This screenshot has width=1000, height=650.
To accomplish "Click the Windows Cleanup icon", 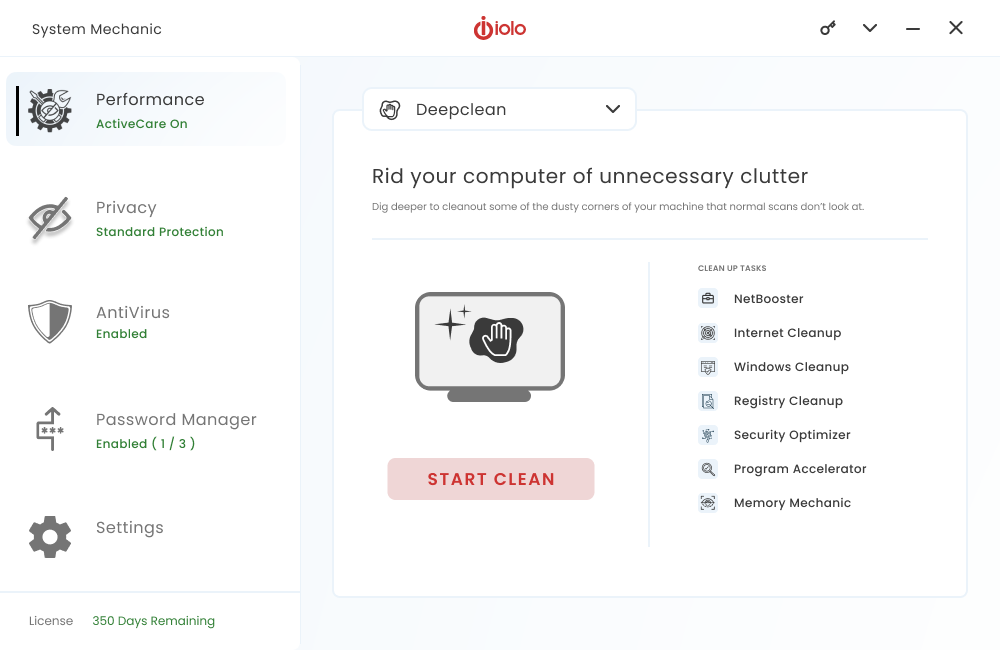I will click(708, 367).
